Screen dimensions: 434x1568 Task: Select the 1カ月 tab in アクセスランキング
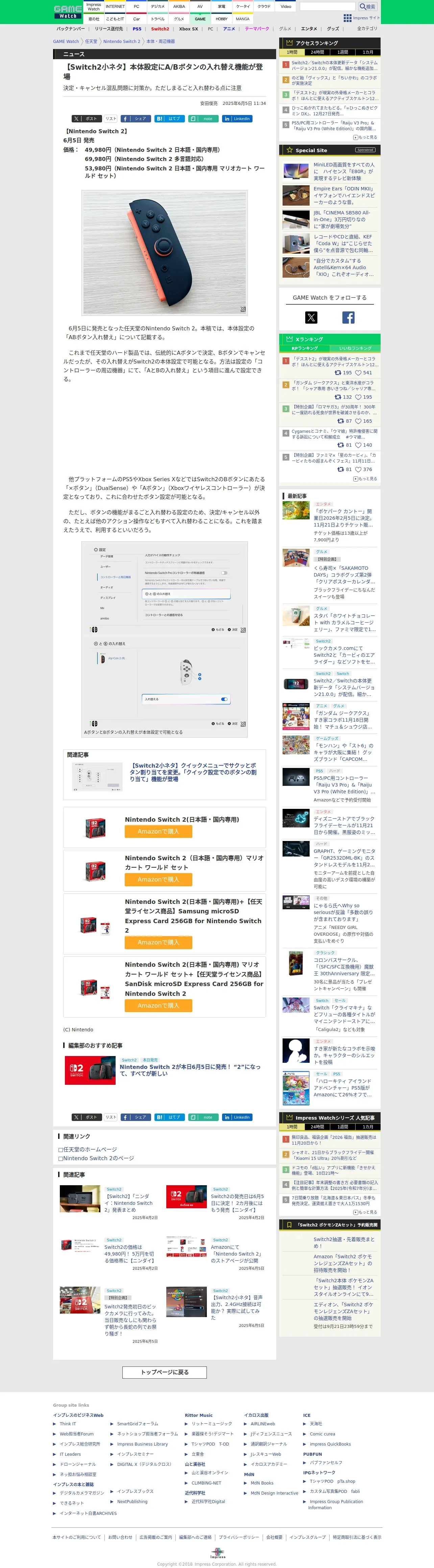click(368, 52)
